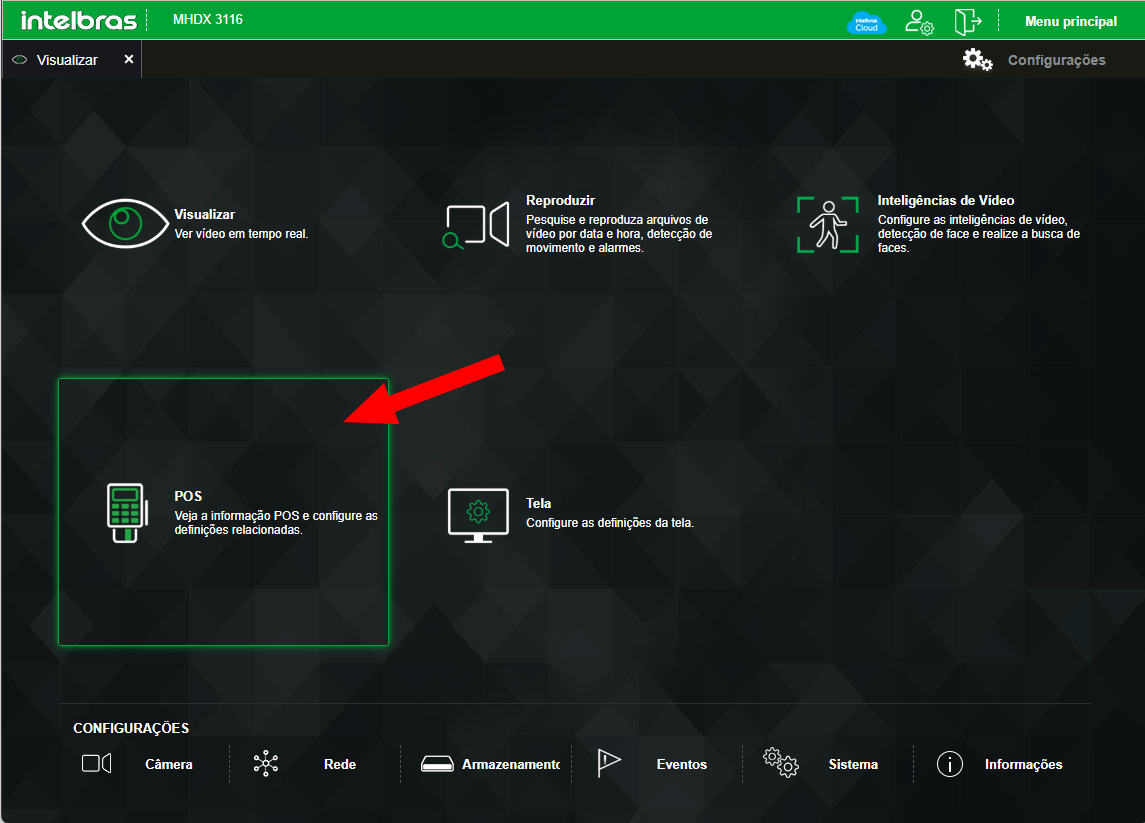Open the Reproduzir title
This screenshot has height=823, width=1145.
point(560,200)
